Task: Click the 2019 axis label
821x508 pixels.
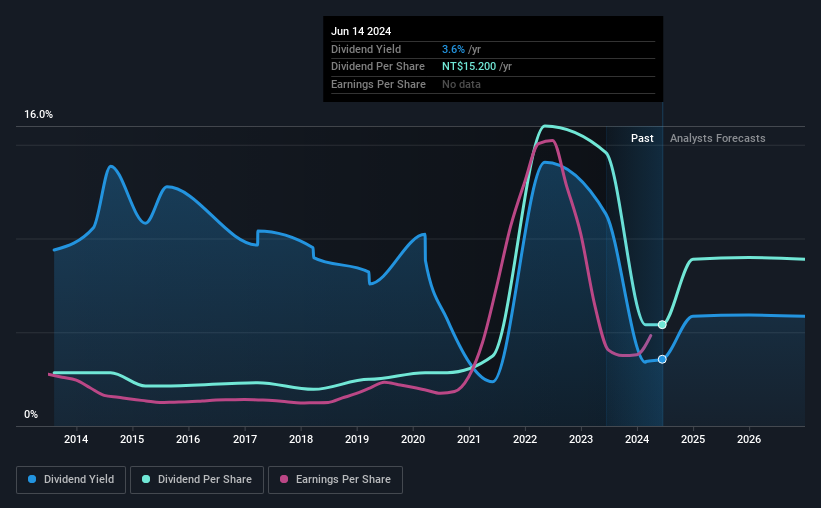Action: click(x=357, y=439)
